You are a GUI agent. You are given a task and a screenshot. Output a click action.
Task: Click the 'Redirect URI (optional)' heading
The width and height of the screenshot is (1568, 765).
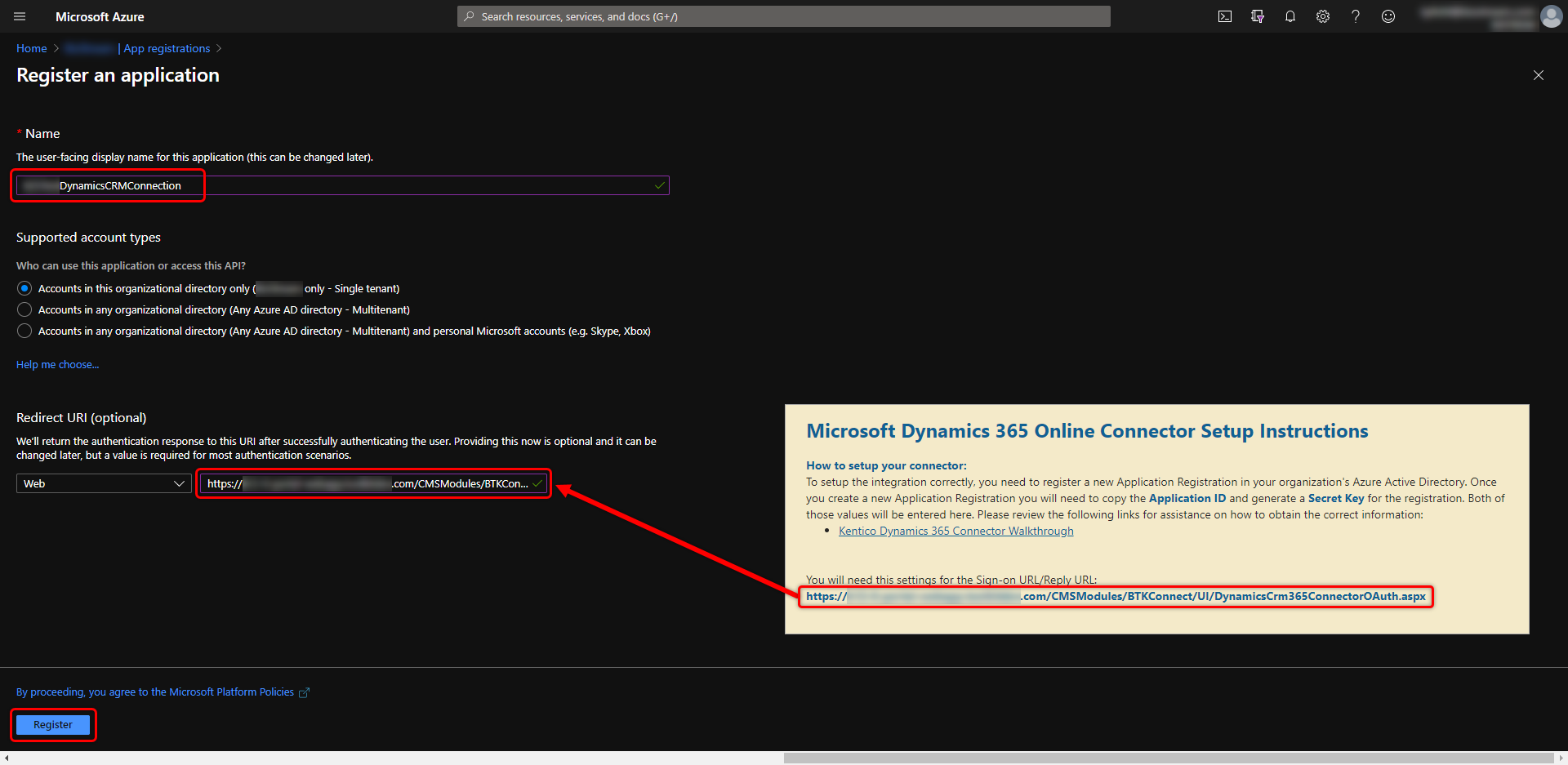(x=82, y=417)
